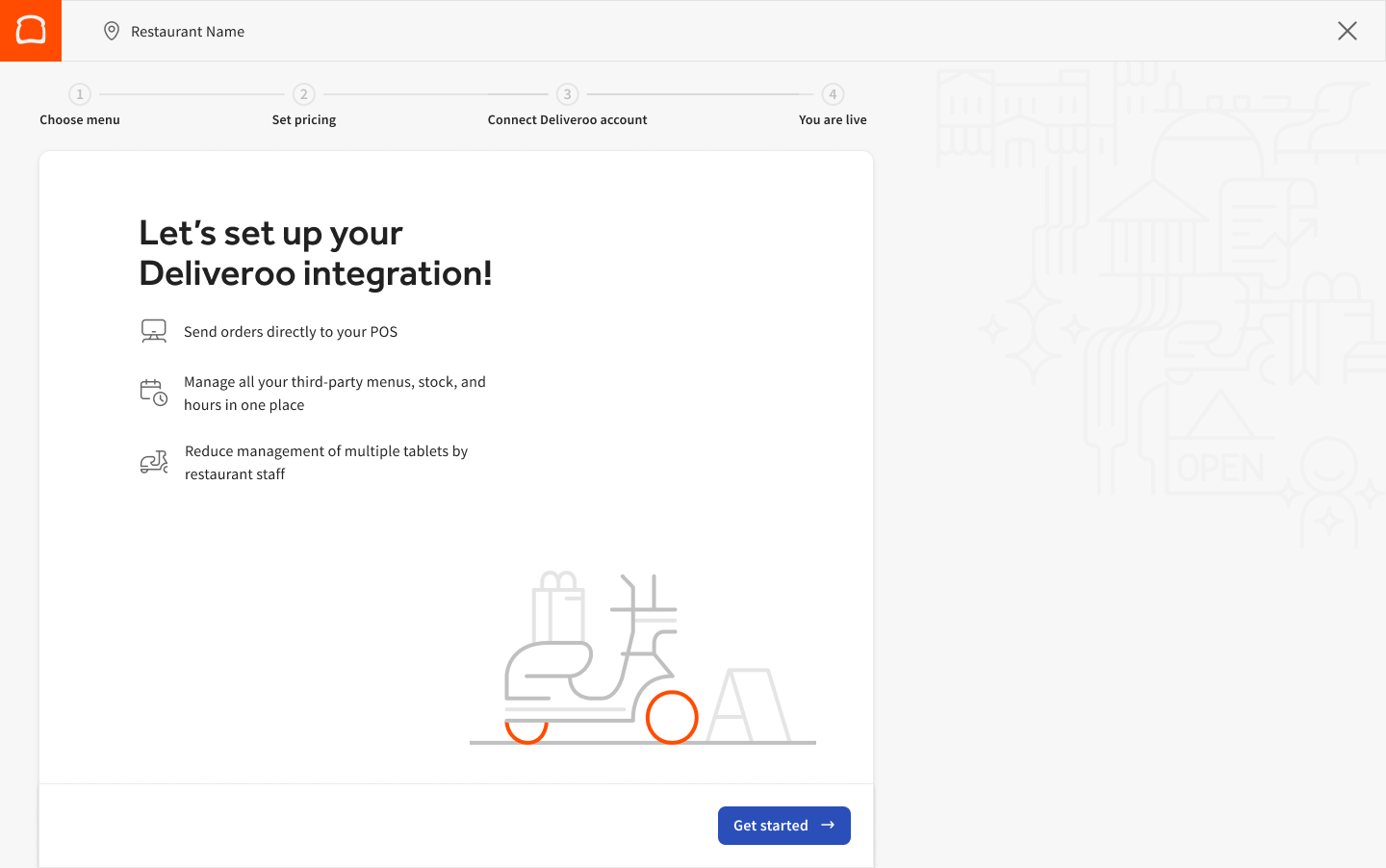This screenshot has width=1386, height=868.
Task: Jump to the You are live label
Action: point(833,120)
